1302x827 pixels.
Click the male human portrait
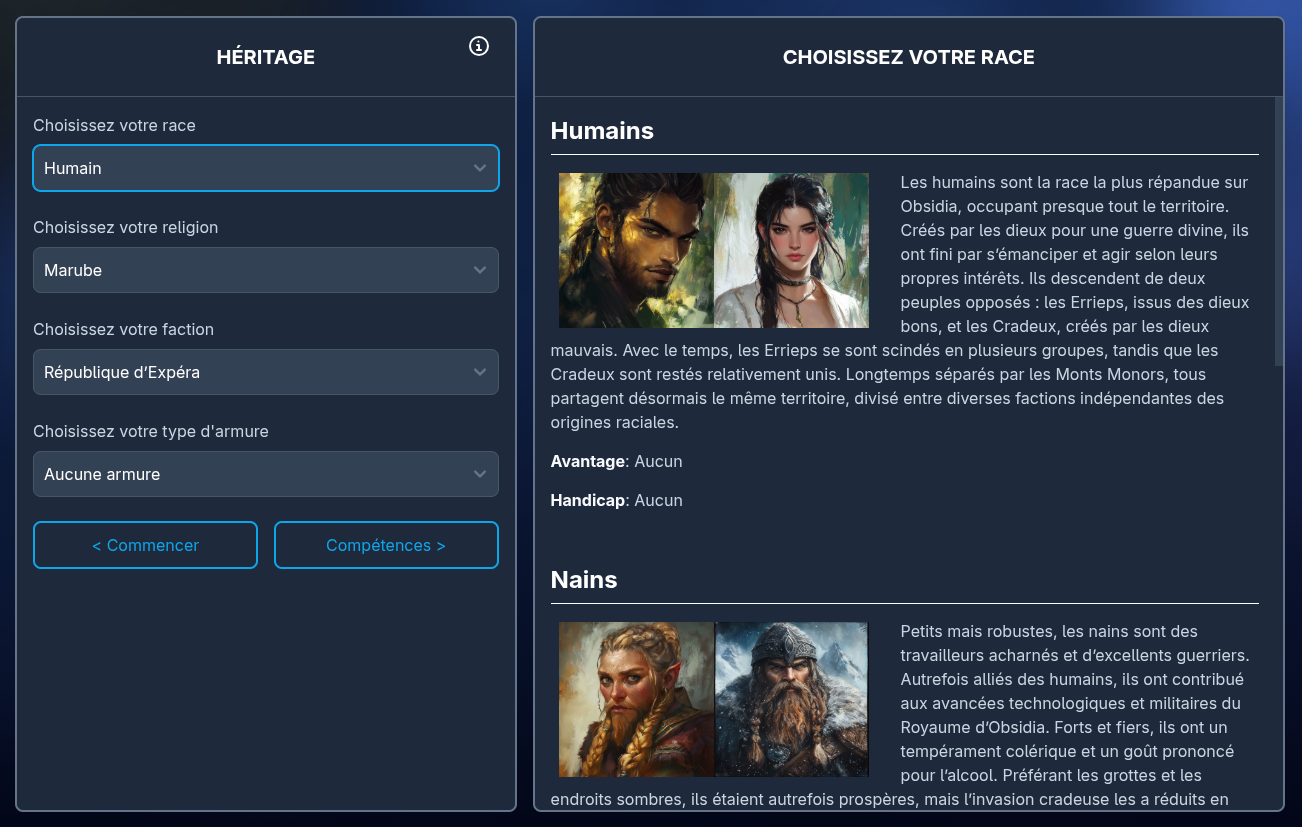click(x=636, y=250)
